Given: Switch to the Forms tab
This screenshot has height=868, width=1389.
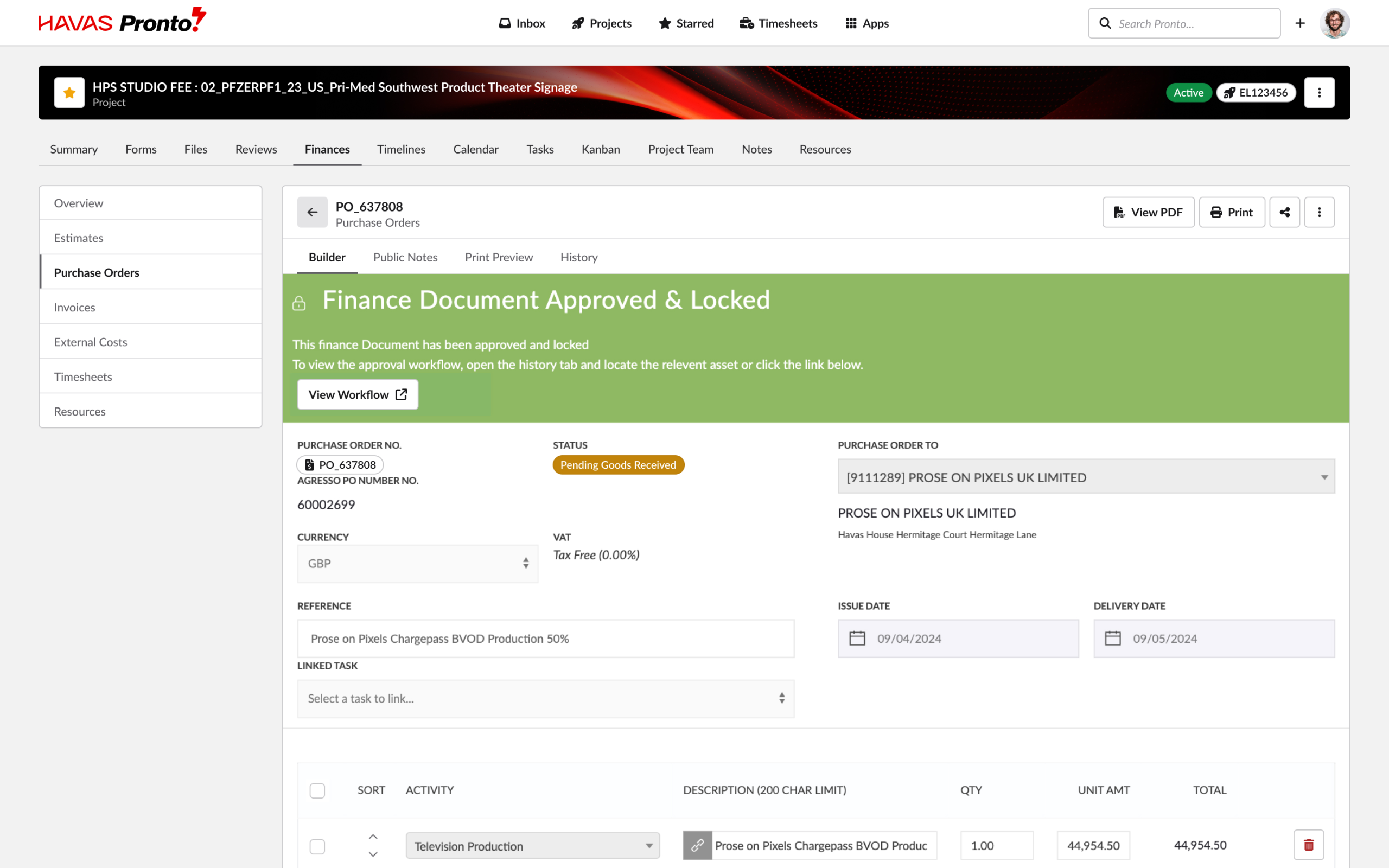Looking at the screenshot, I should point(141,149).
